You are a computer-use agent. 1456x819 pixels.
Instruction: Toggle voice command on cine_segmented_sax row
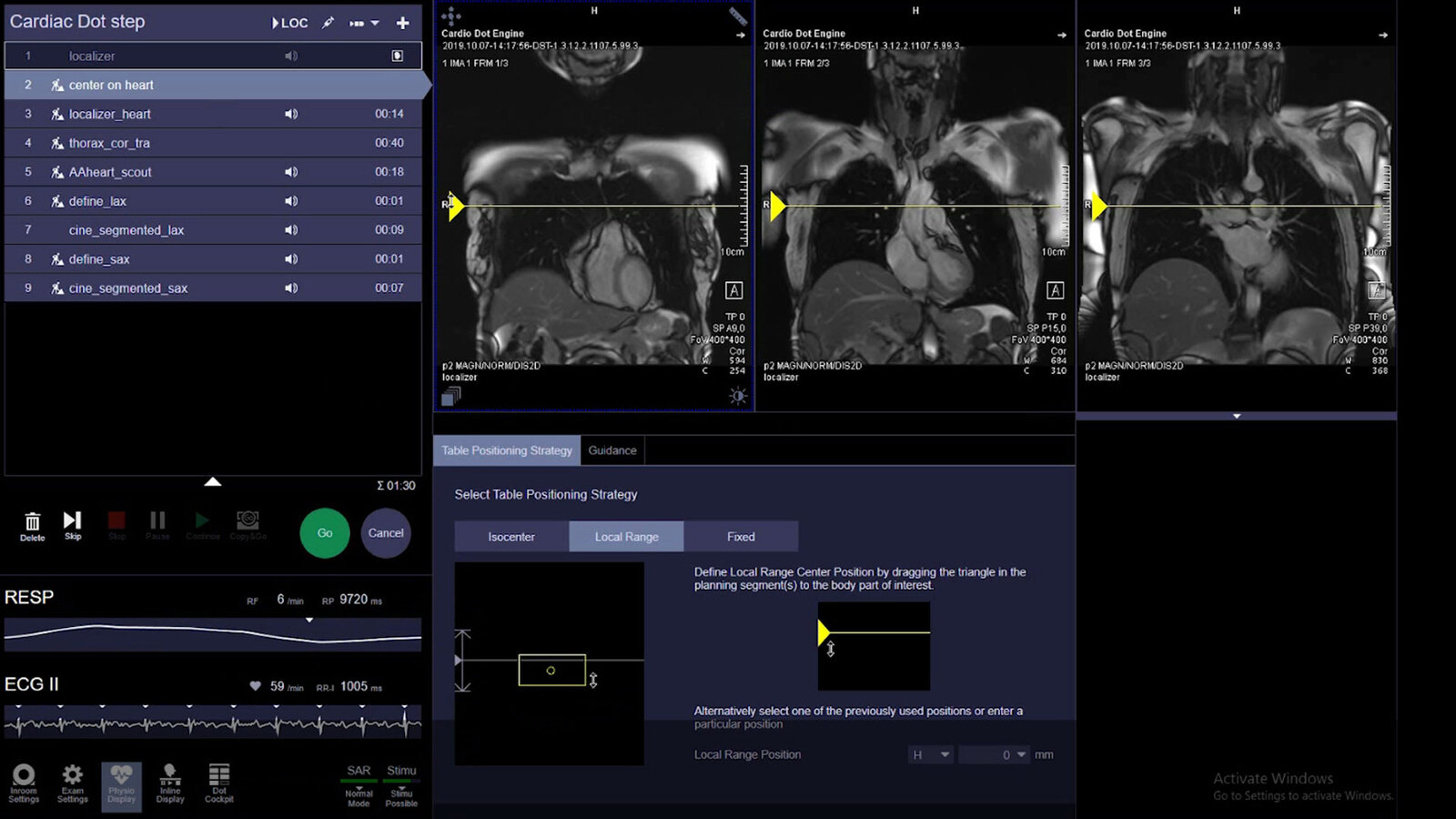pyautogui.click(x=291, y=288)
